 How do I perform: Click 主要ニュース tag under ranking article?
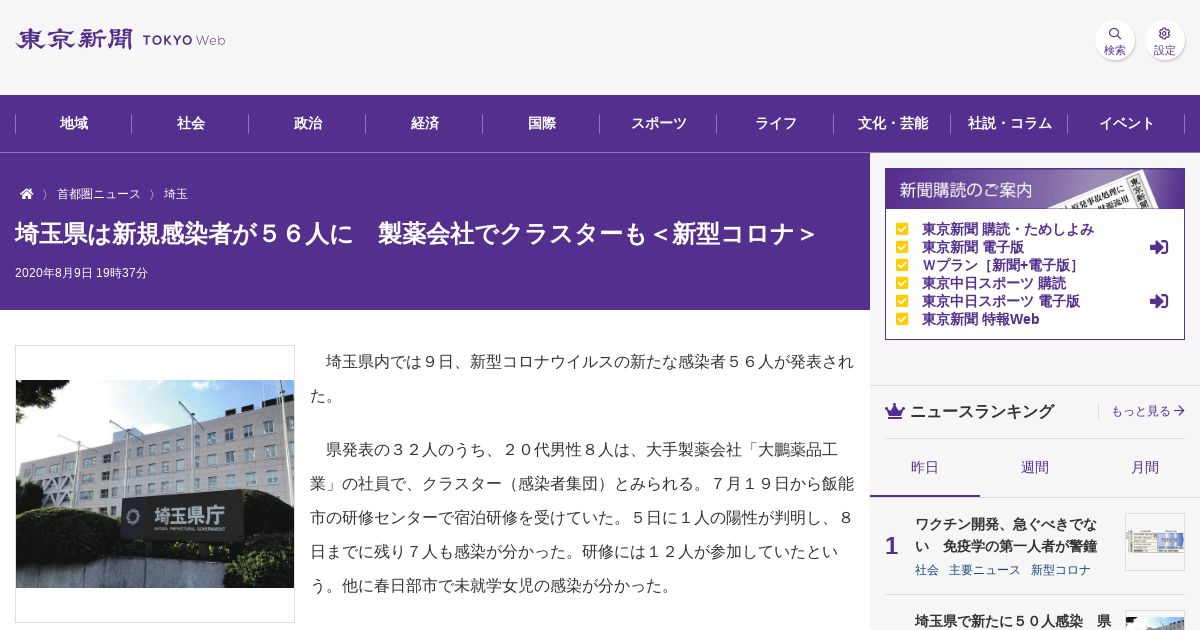(985, 570)
